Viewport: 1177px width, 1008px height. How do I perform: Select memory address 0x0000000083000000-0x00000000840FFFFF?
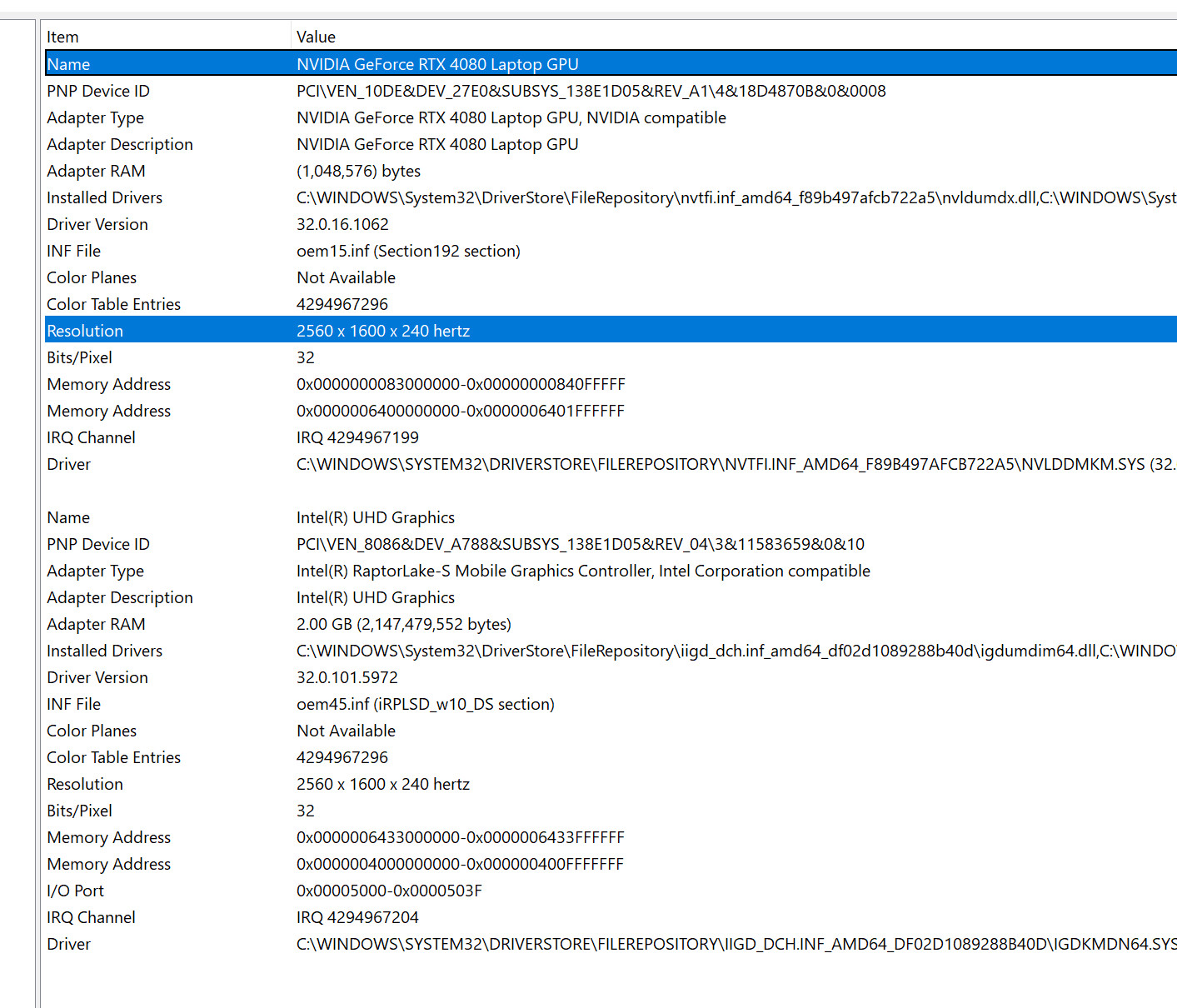coord(461,384)
